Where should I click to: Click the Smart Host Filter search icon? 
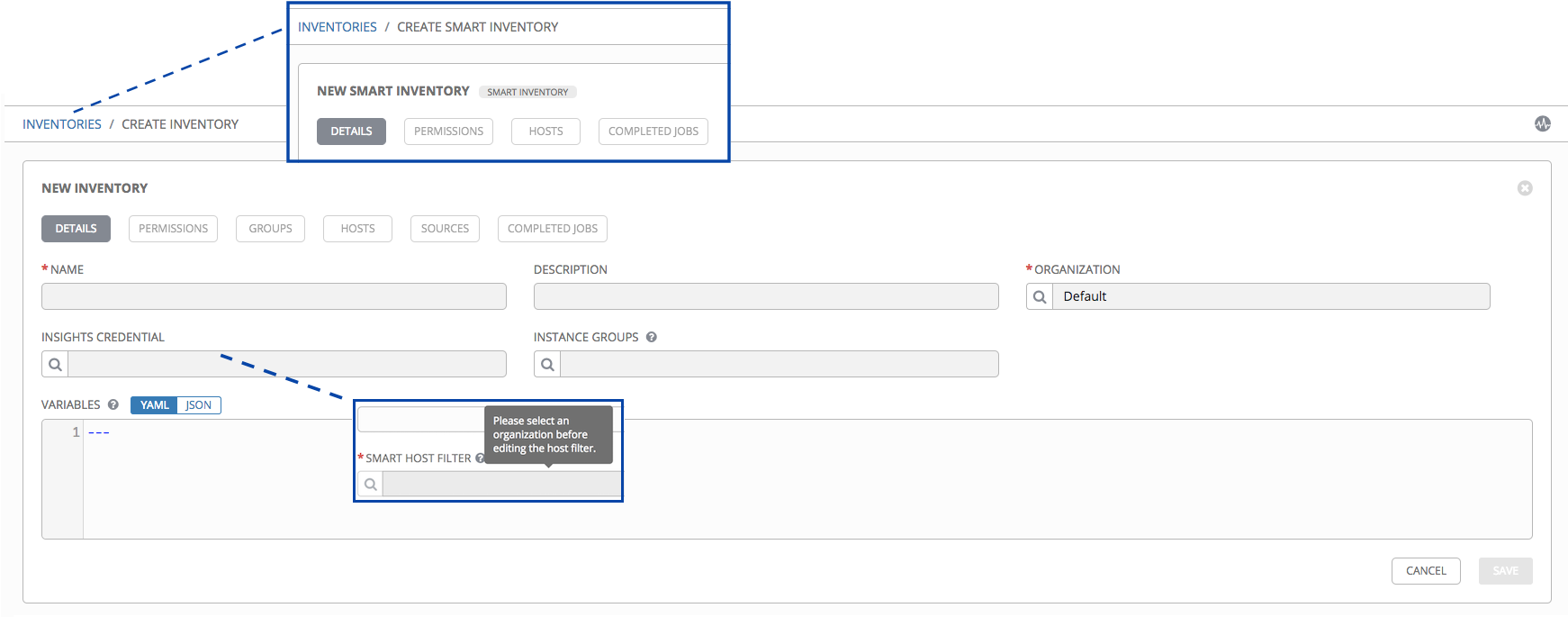point(370,484)
